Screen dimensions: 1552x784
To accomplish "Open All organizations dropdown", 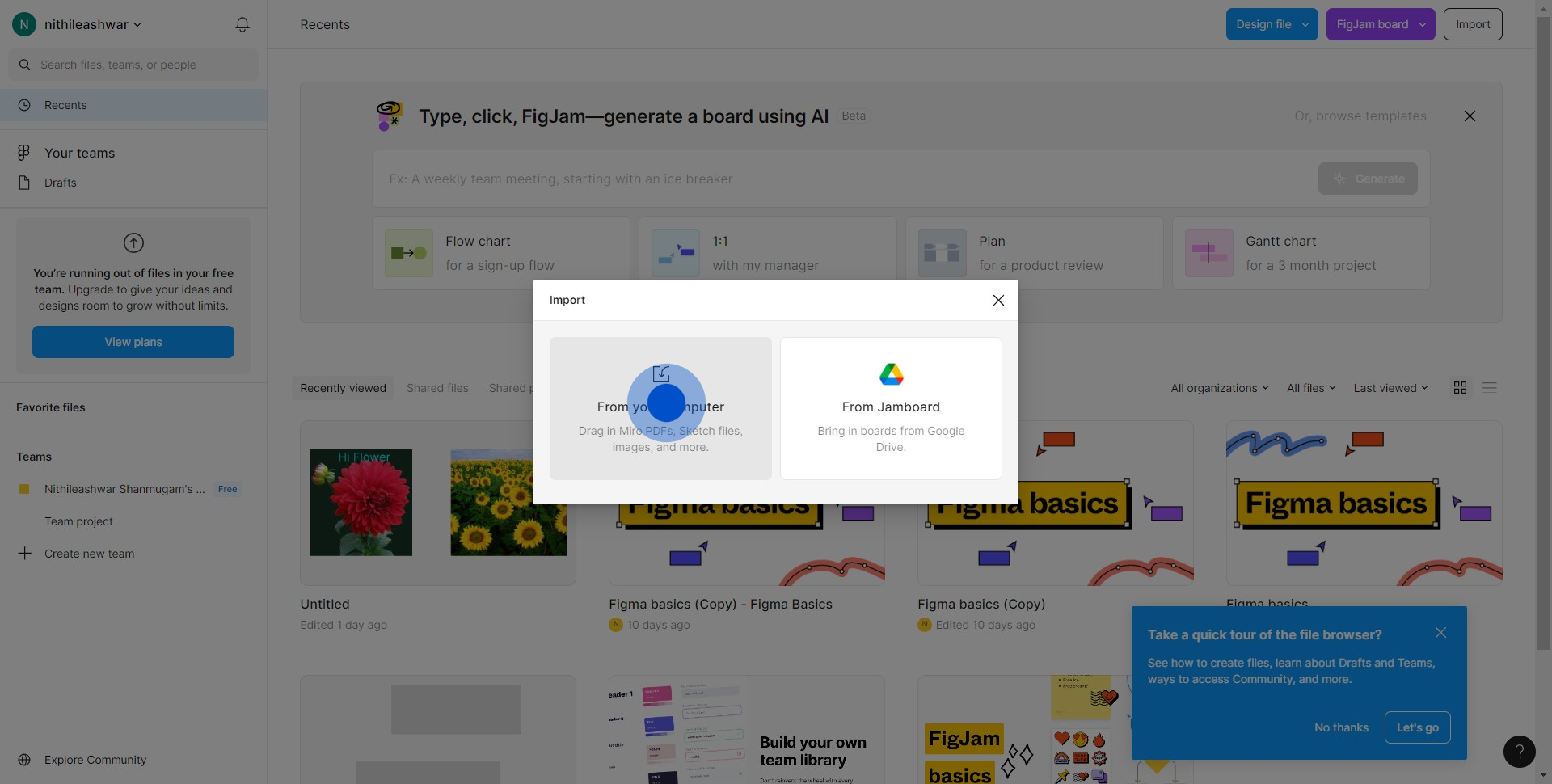I will pyautogui.click(x=1220, y=388).
